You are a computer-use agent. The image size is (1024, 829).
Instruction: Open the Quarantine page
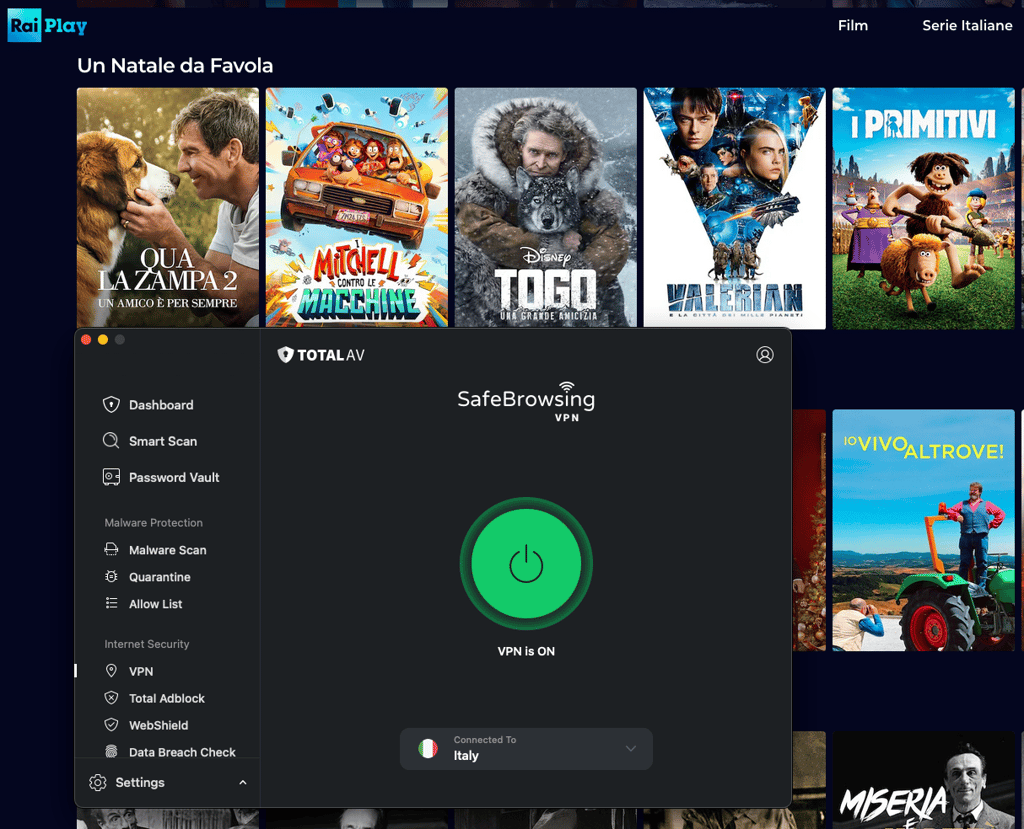[x=159, y=577]
